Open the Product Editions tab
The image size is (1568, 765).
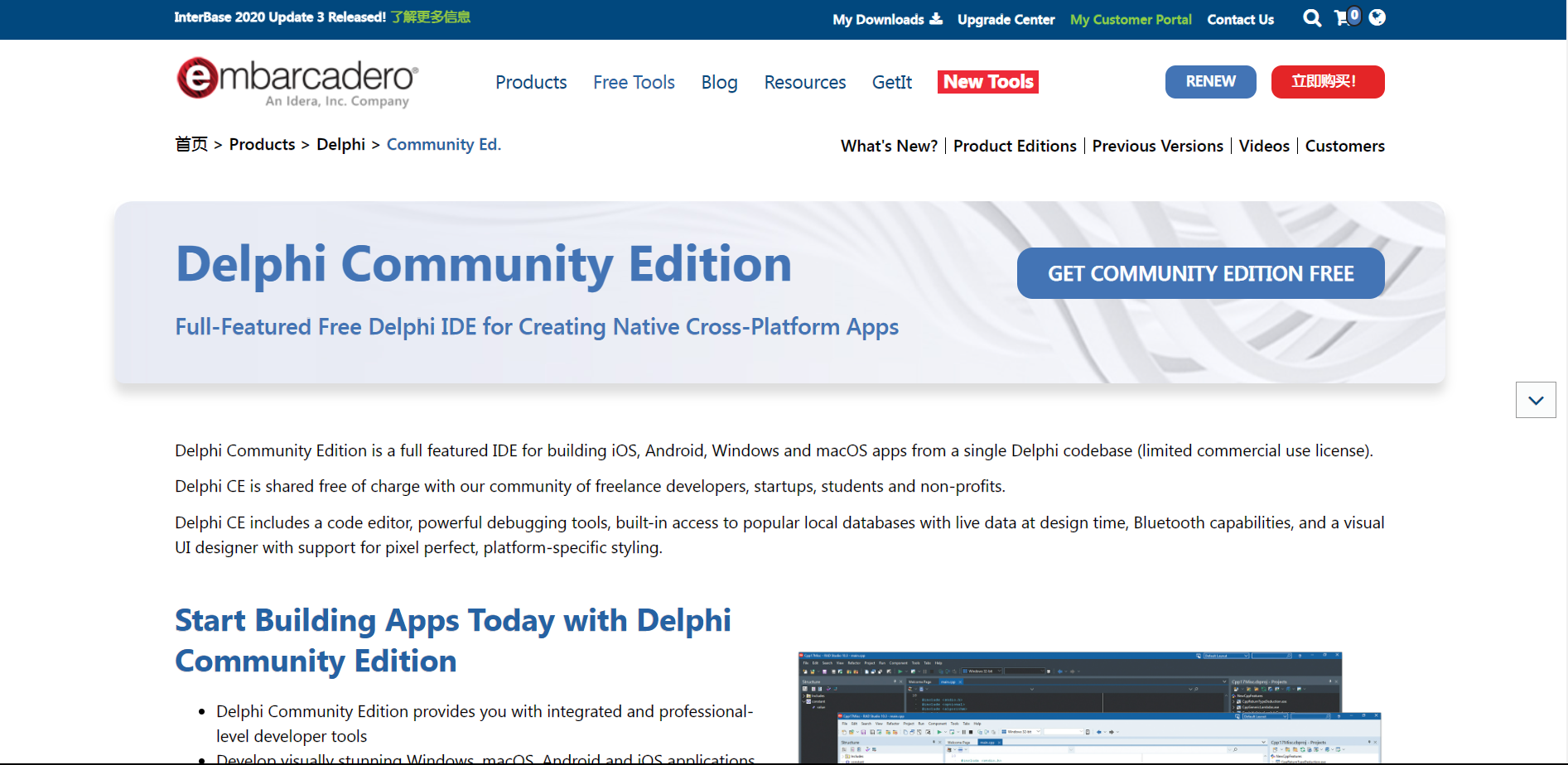1015,146
